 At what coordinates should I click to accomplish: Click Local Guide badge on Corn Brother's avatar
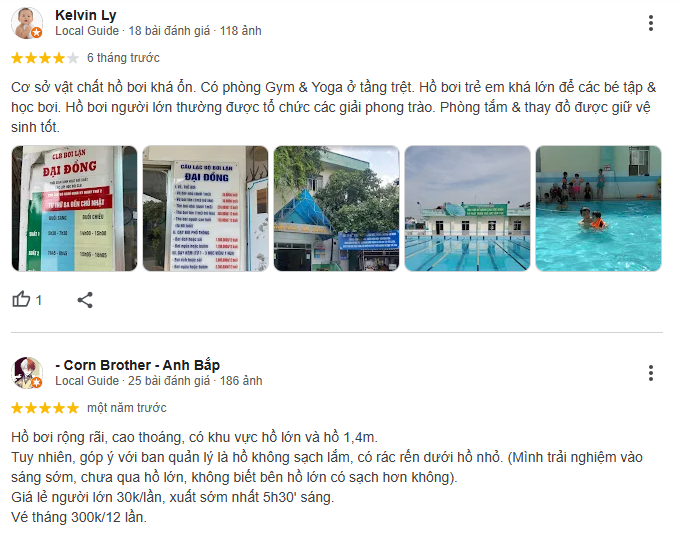[37, 383]
